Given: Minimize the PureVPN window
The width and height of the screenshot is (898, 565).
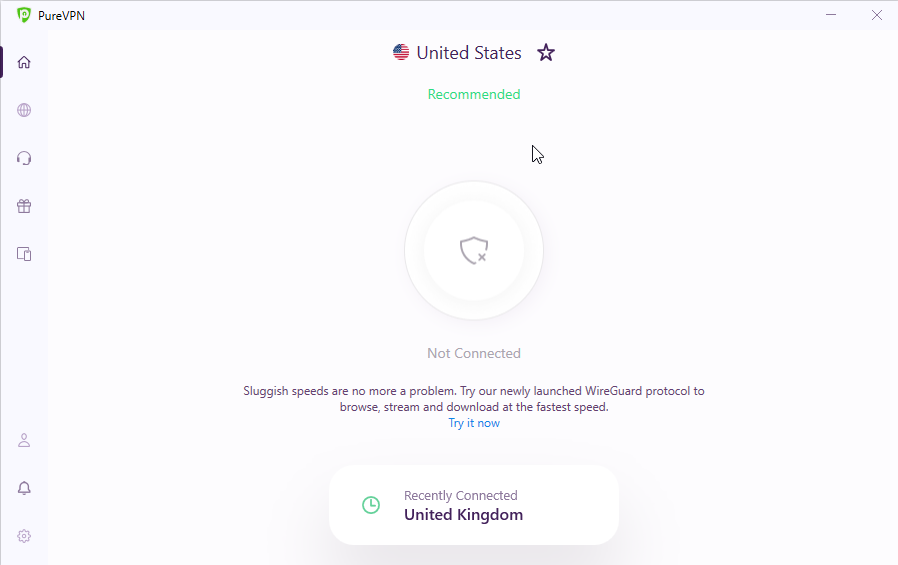Looking at the screenshot, I should point(831,15).
